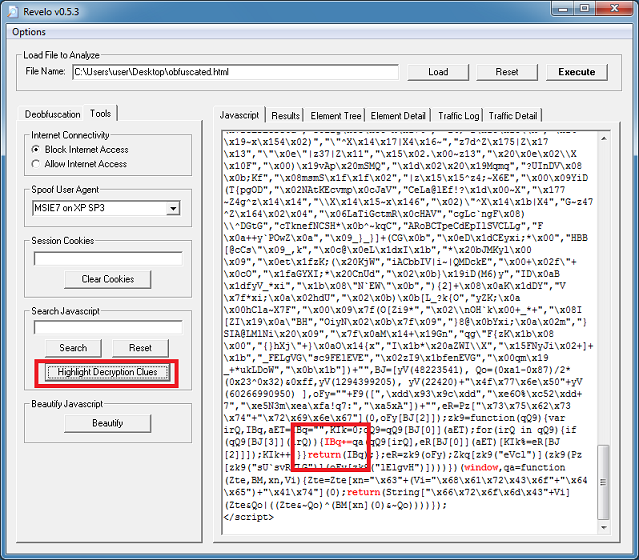Select Block Internet Access radio button
The height and width of the screenshot is (560, 639).
37,149
